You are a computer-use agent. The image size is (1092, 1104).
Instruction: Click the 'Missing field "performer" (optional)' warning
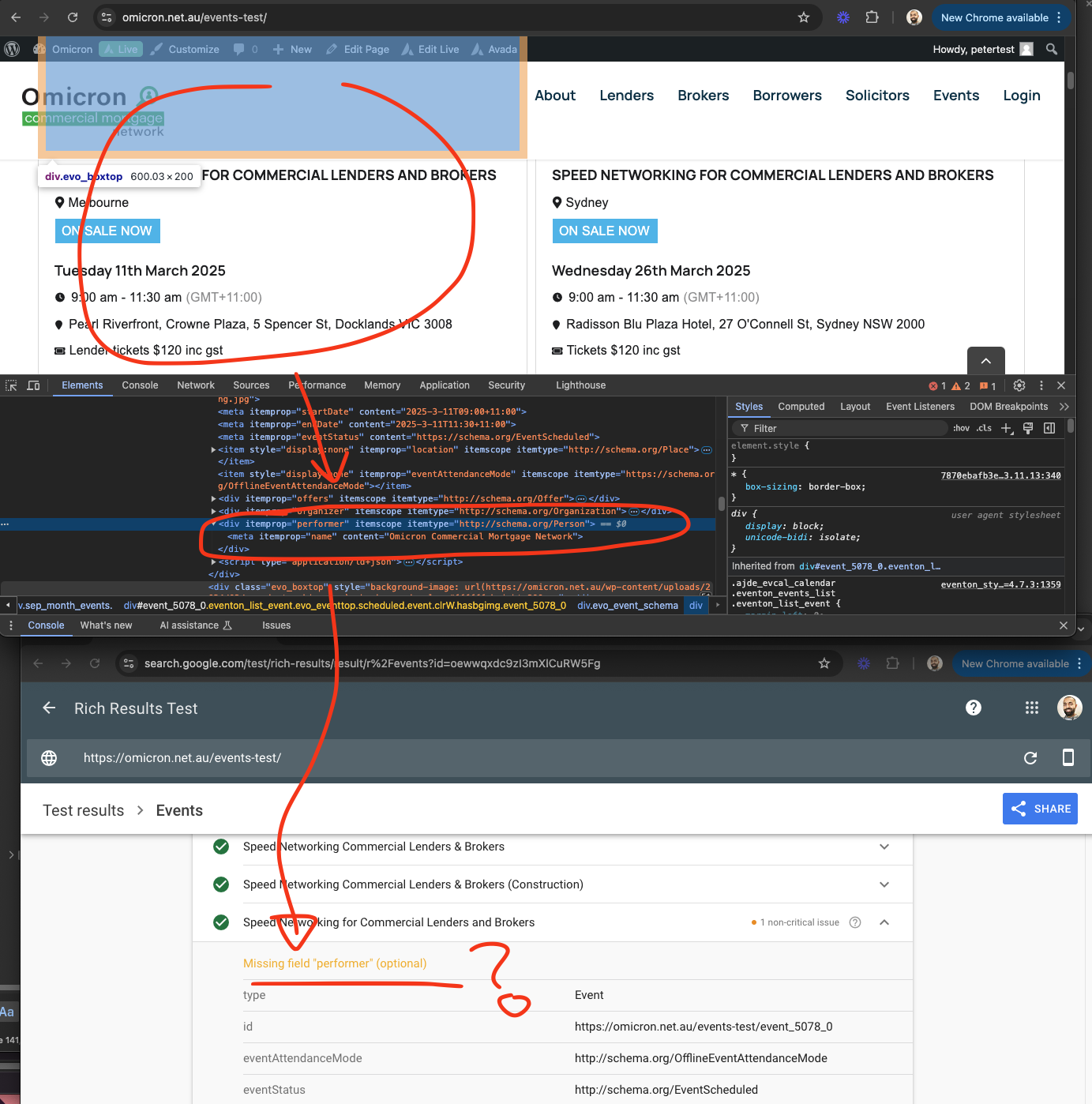(335, 963)
